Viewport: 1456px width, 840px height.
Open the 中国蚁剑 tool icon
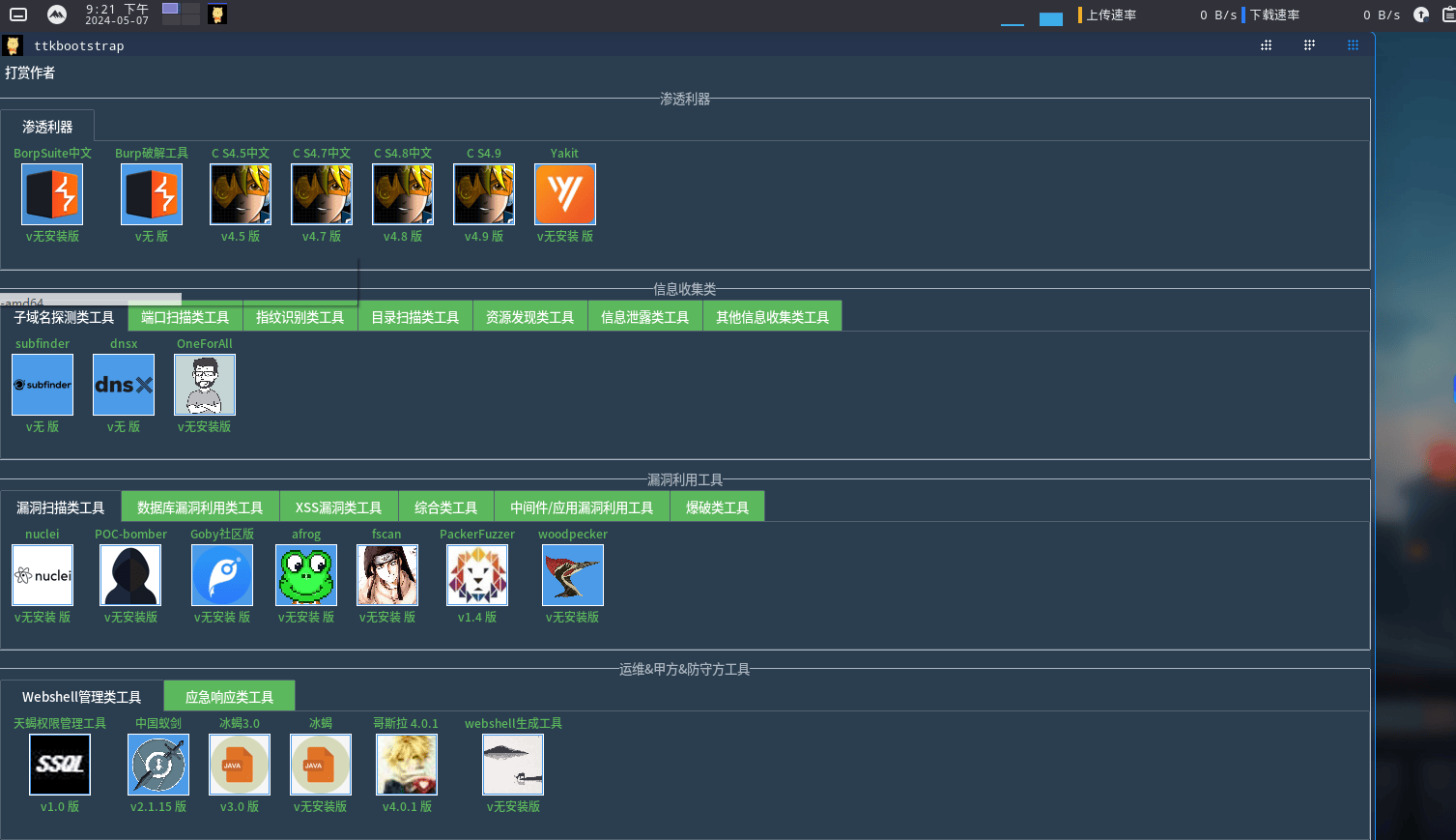pos(158,765)
